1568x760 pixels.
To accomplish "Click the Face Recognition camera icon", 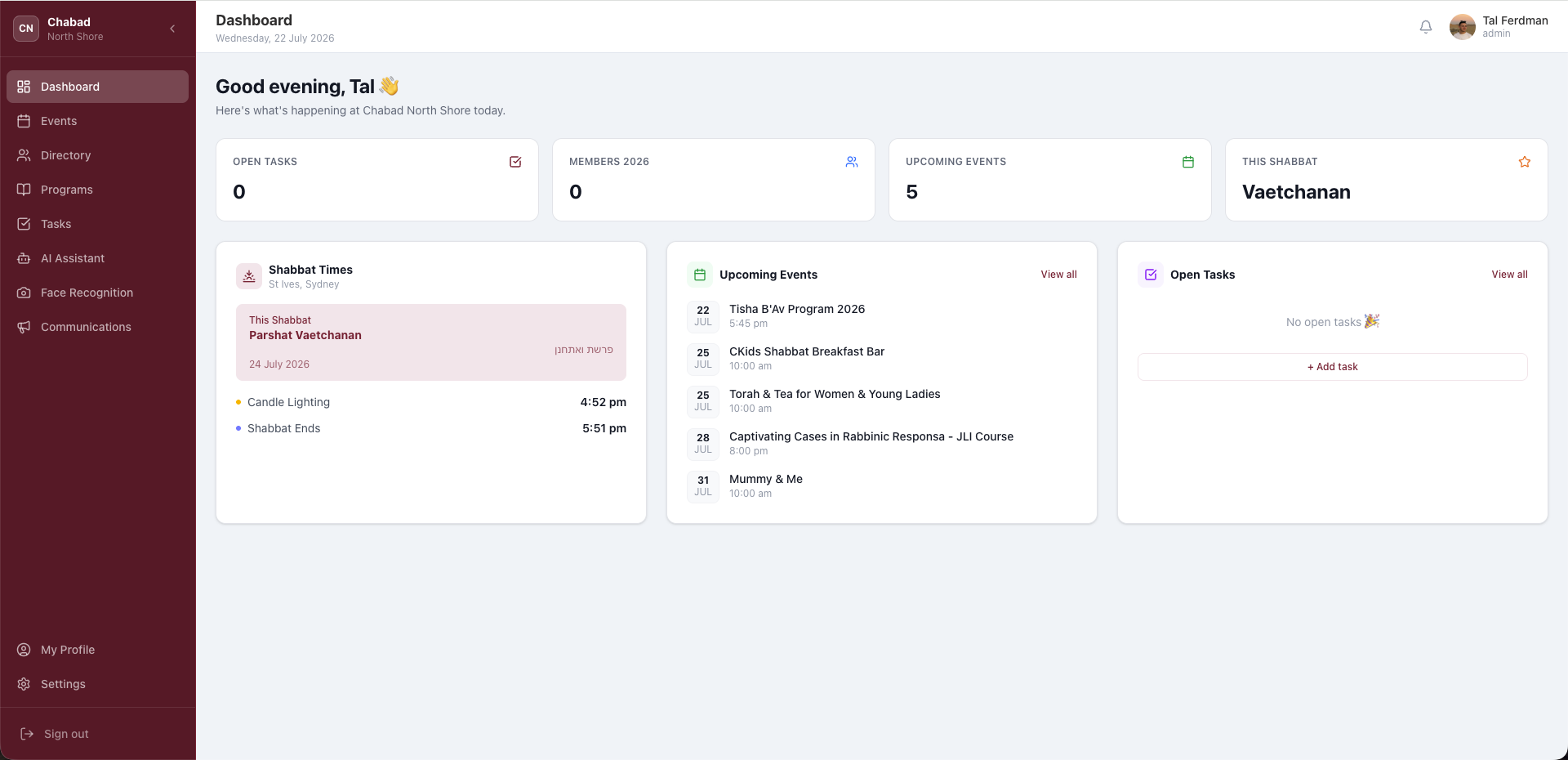I will coord(24,293).
